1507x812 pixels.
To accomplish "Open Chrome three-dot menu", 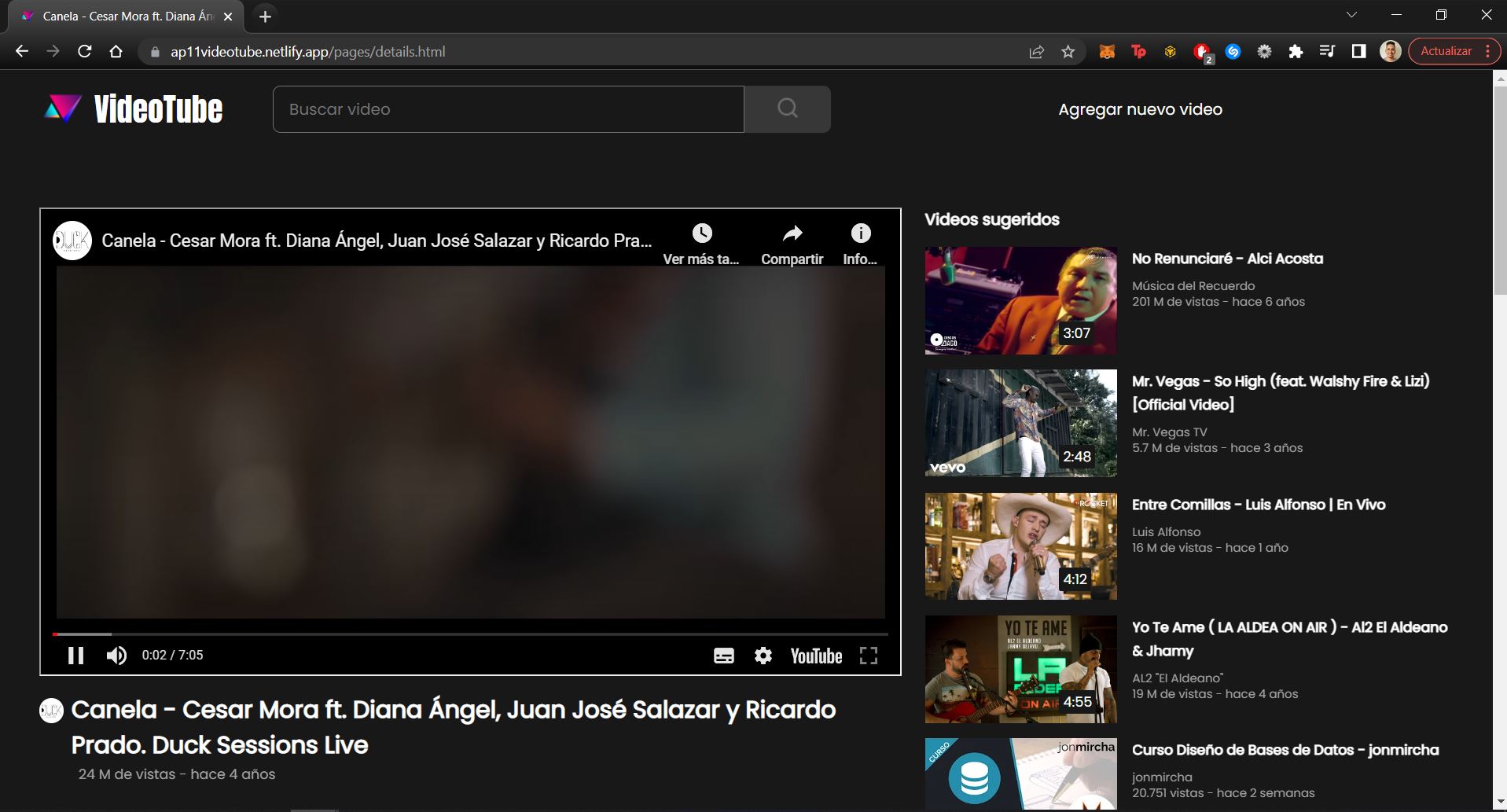I will [x=1488, y=51].
